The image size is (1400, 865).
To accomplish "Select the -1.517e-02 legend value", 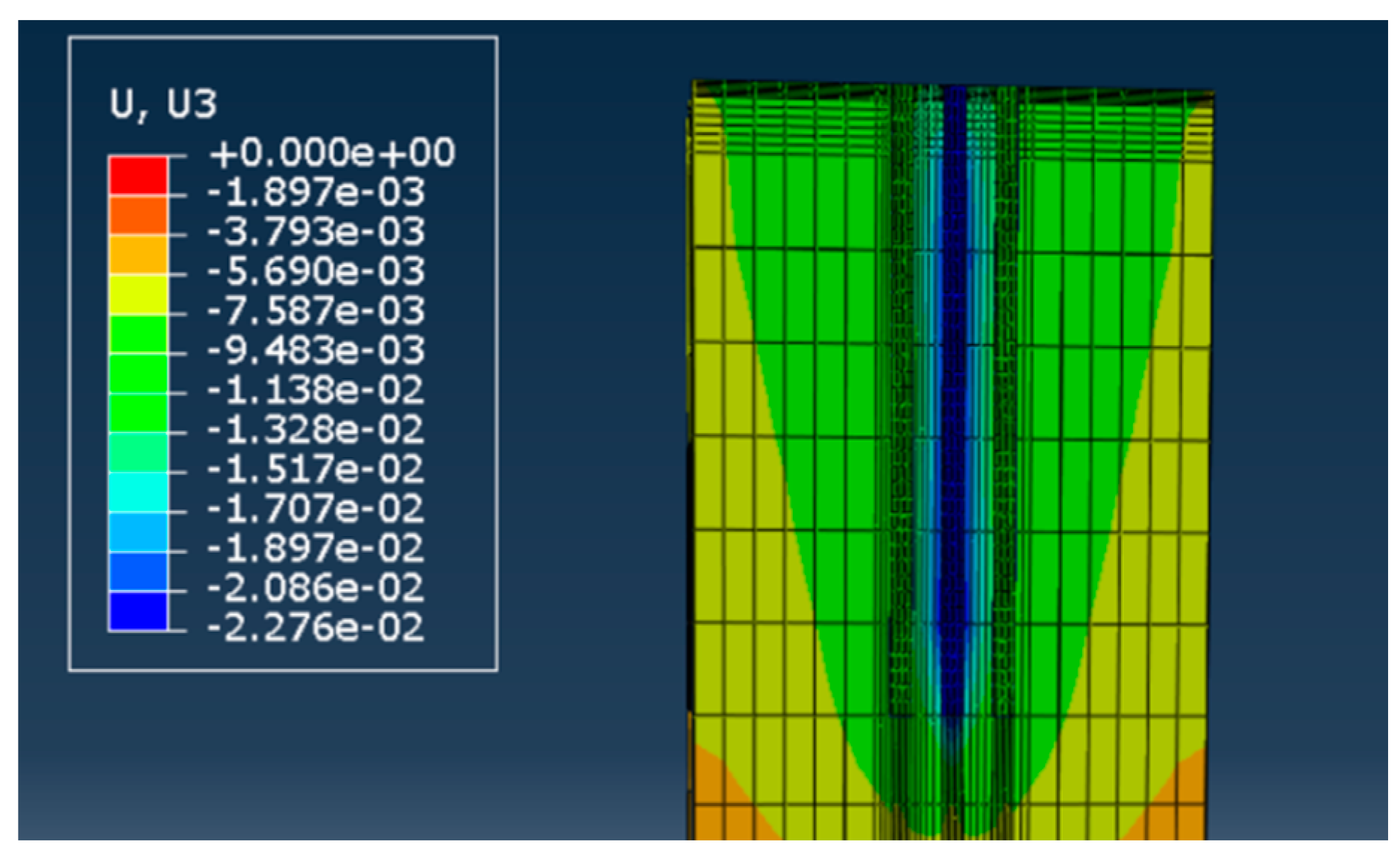I will click(x=315, y=469).
